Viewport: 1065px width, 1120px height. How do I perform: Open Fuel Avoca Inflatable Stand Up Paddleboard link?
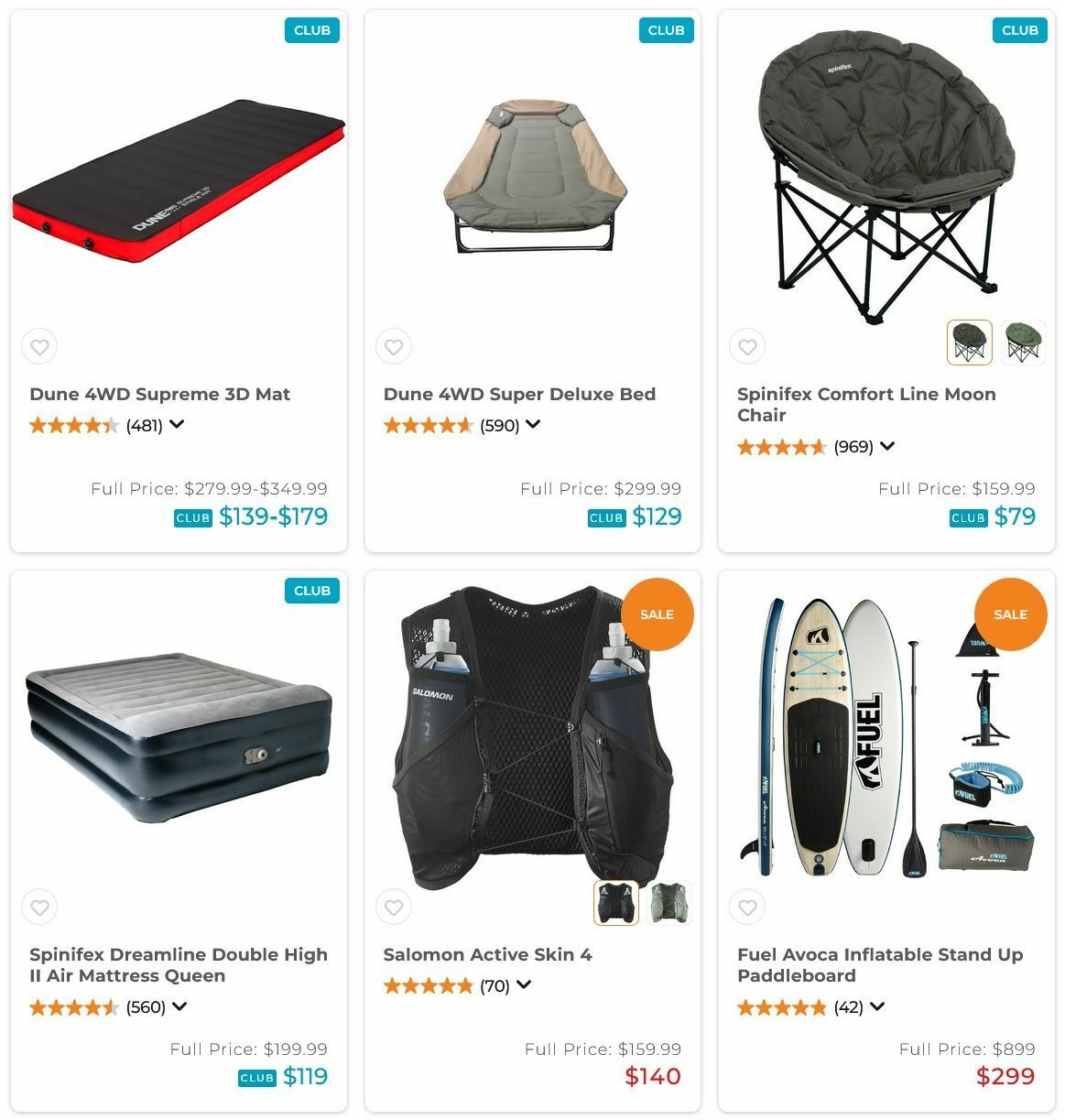(x=880, y=965)
